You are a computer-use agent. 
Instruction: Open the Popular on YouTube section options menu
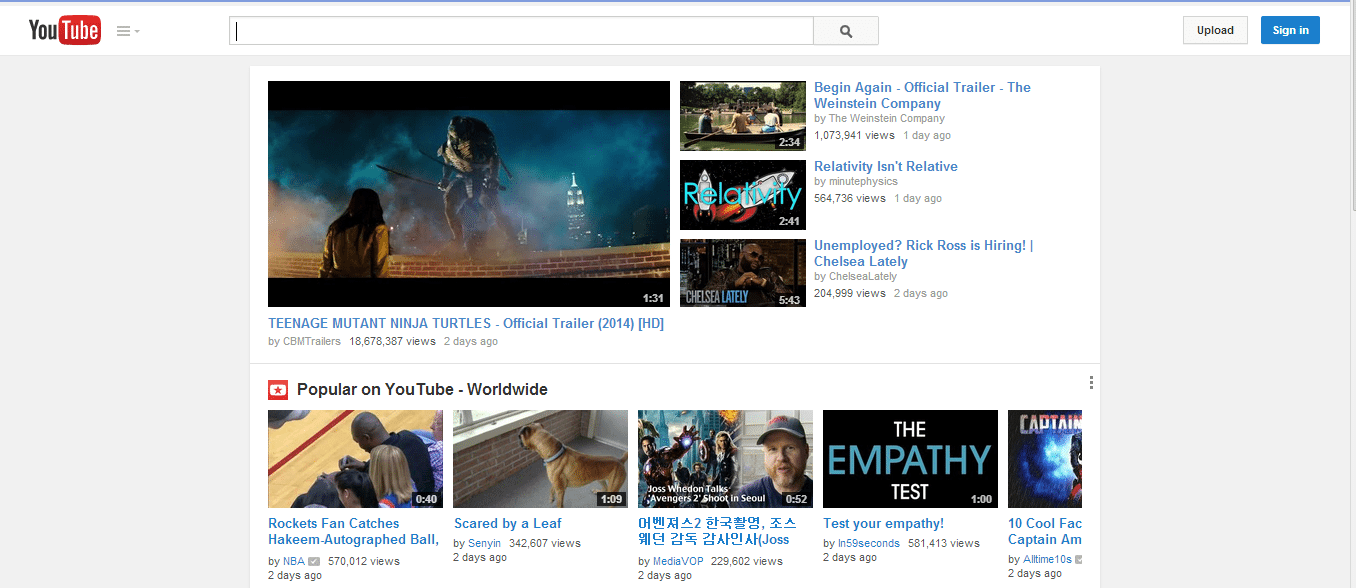[x=1091, y=383]
